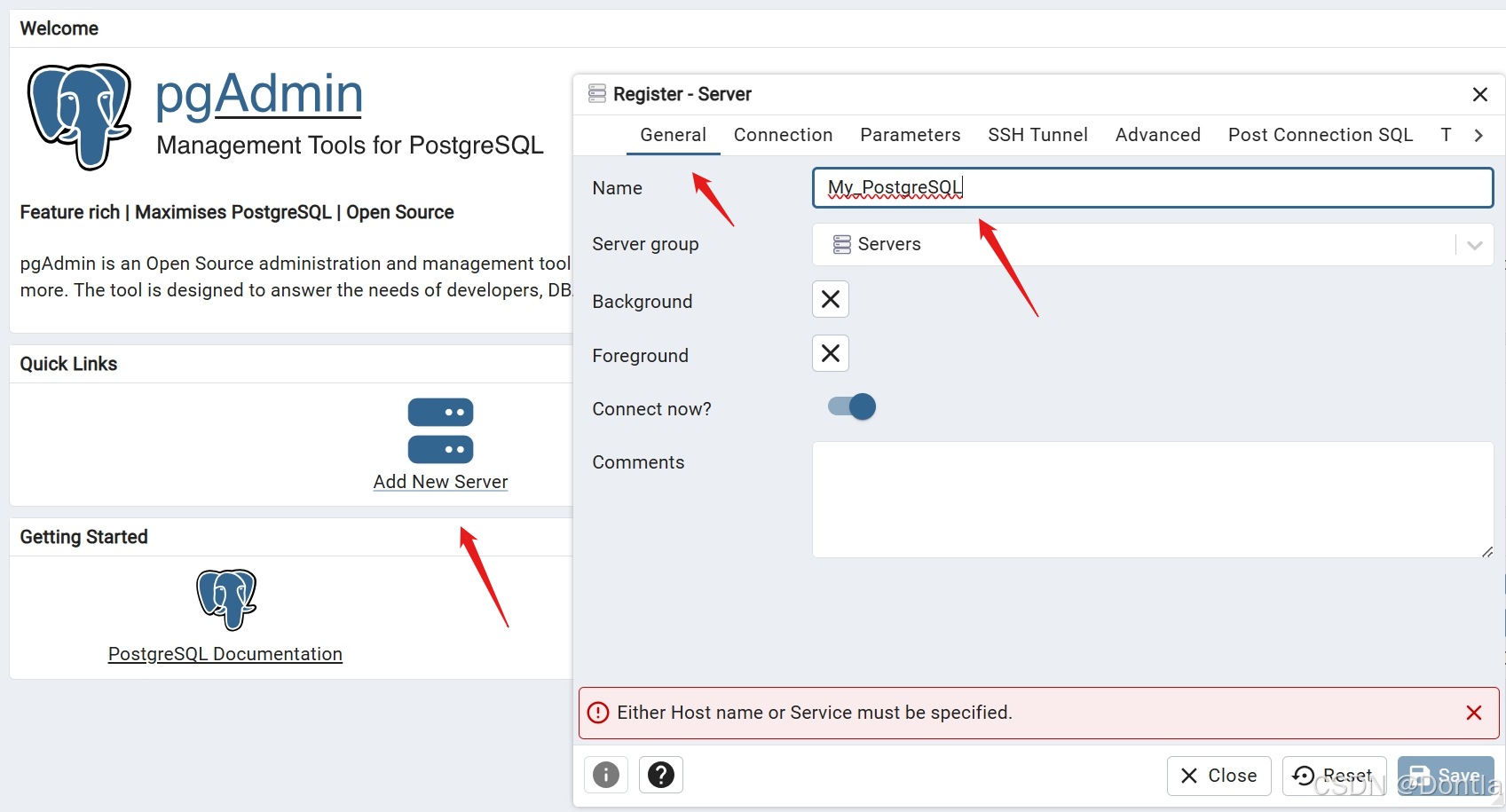The width and height of the screenshot is (1506, 812).
Task: Click the pgAdmin title link
Action: point(259,94)
